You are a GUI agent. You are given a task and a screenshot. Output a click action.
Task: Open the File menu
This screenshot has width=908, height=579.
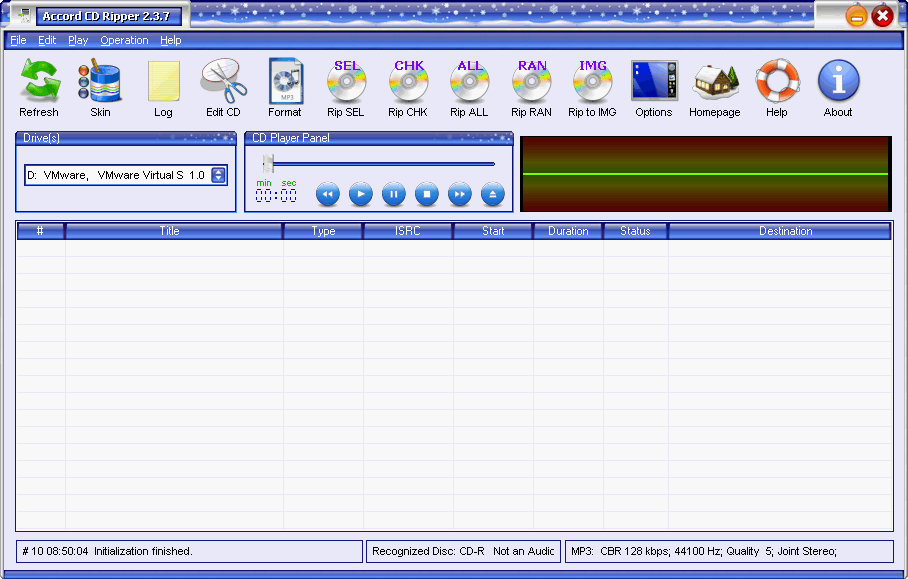(x=18, y=40)
